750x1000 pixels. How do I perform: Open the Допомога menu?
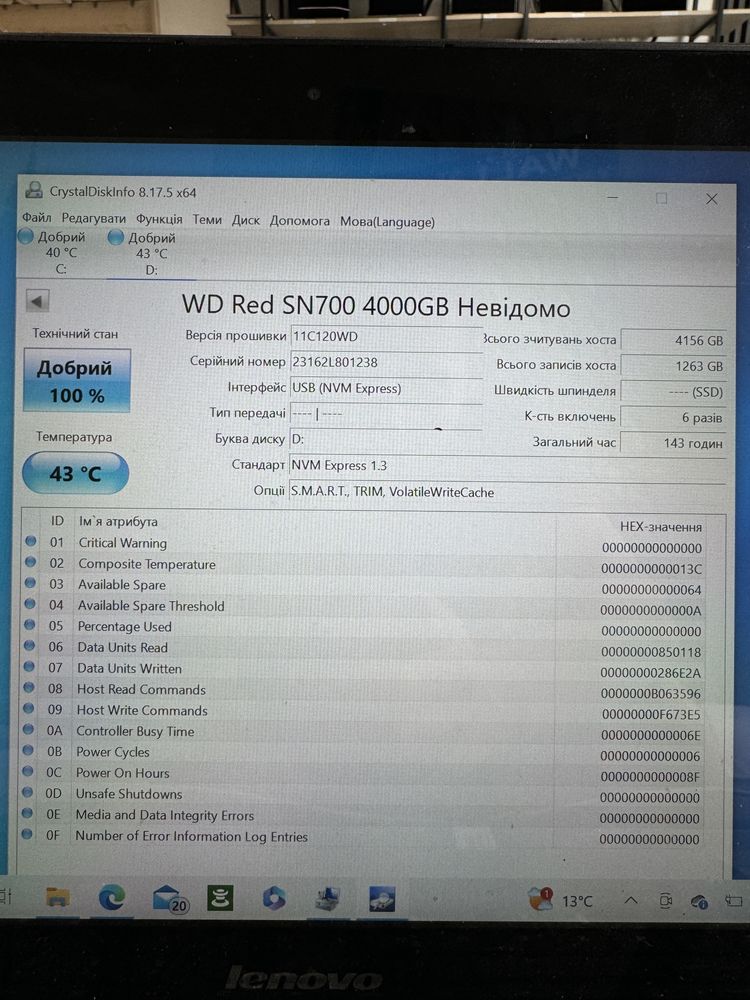[300, 221]
